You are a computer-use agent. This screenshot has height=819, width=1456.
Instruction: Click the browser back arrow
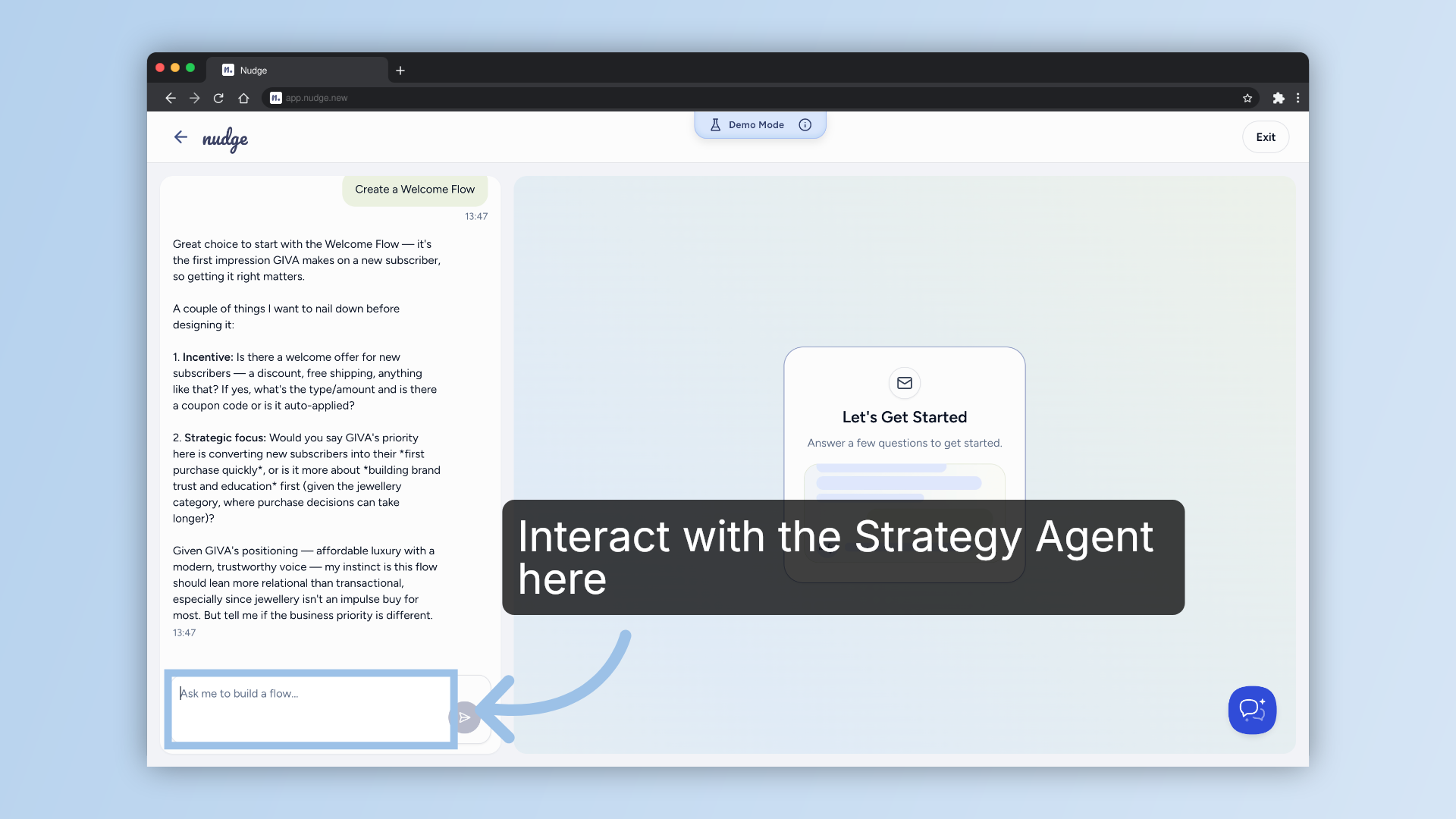171,98
